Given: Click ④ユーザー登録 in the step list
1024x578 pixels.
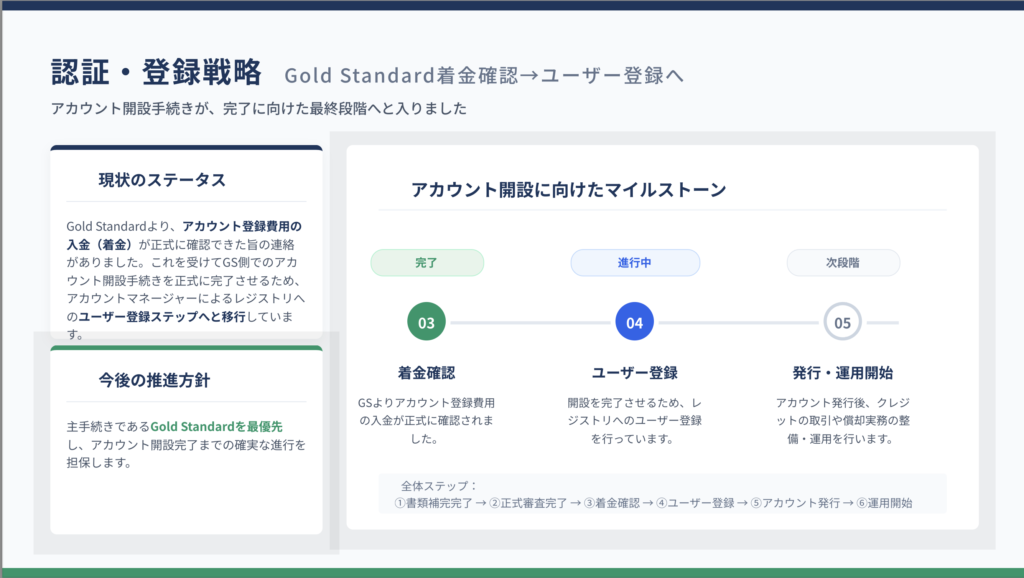Looking at the screenshot, I should point(695,503).
